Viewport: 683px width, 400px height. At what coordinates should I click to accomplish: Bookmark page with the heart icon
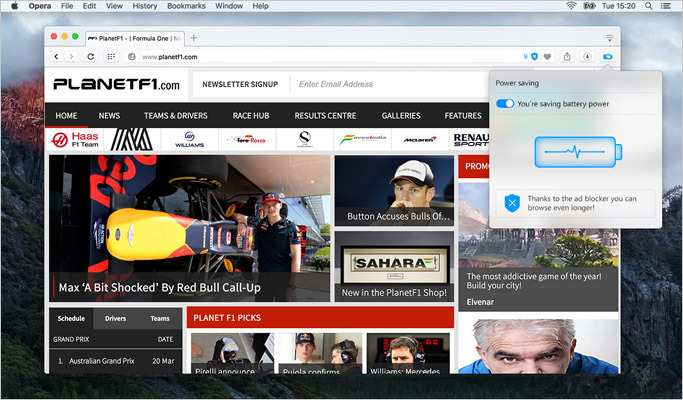click(548, 57)
